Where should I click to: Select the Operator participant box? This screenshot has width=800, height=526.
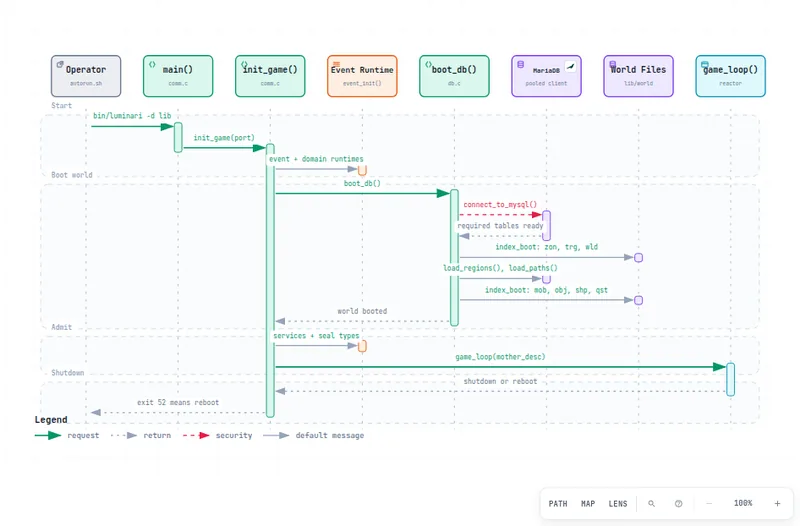pyautogui.click(x=86, y=76)
